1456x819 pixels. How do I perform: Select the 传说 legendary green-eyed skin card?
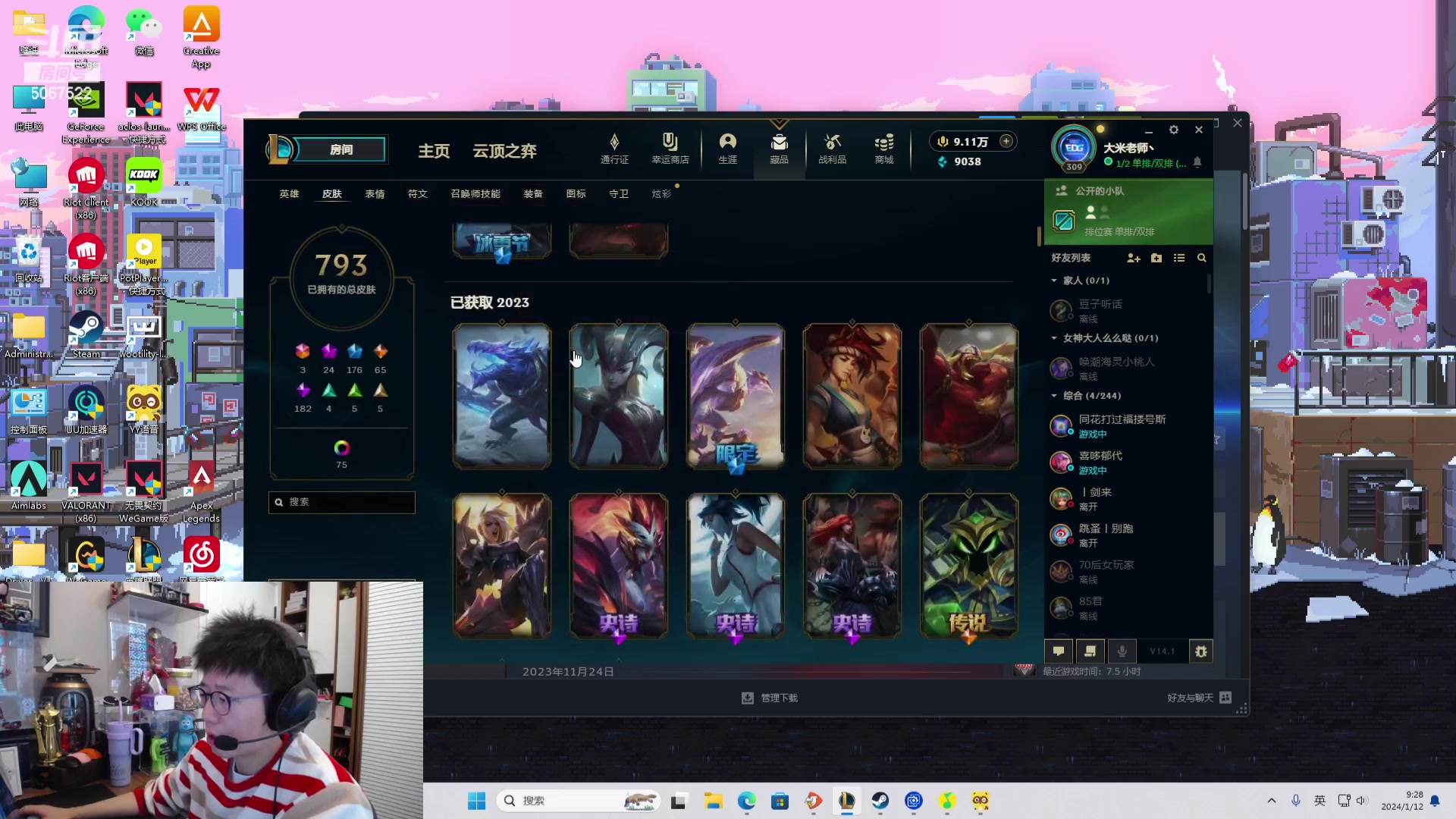[969, 566]
